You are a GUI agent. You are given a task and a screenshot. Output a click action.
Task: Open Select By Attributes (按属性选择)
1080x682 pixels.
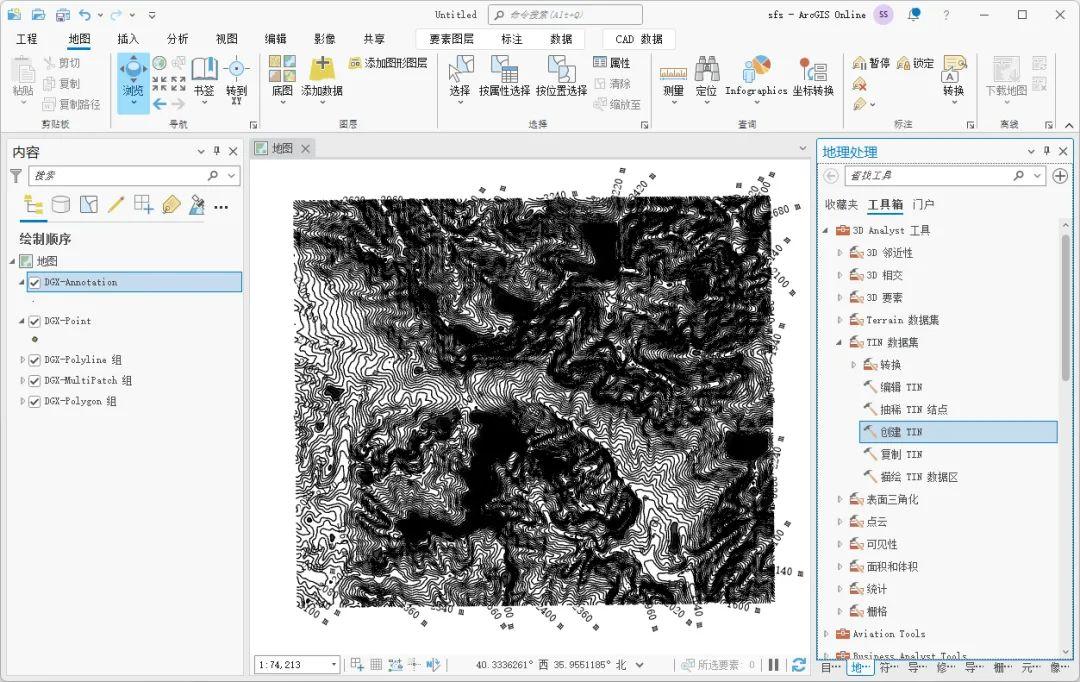(x=504, y=76)
